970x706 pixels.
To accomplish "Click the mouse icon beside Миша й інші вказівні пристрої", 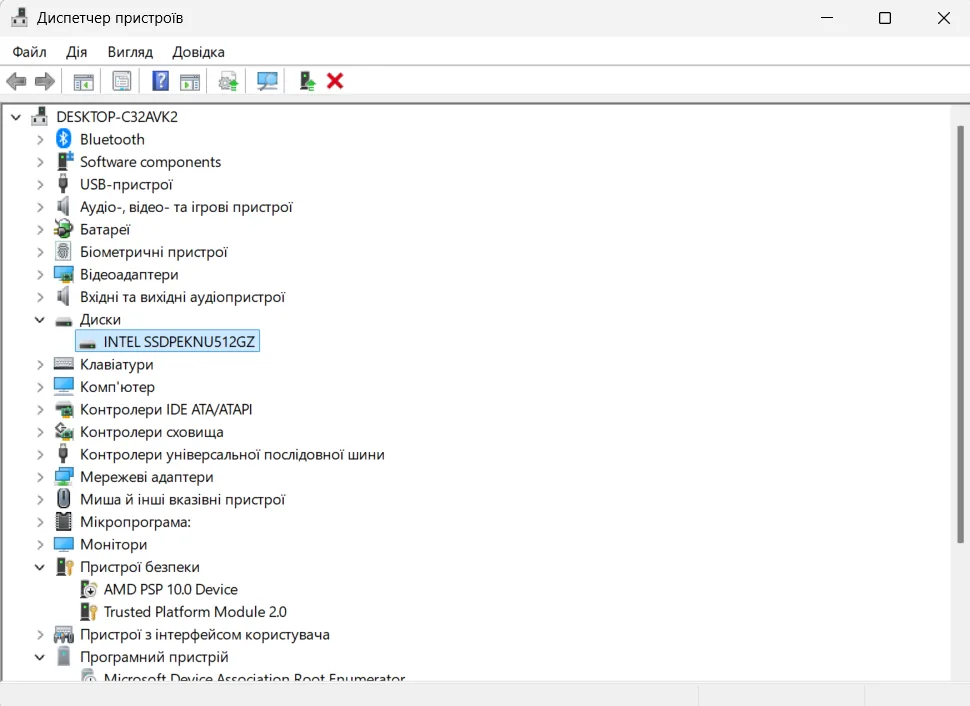I will pyautogui.click(x=64, y=499).
